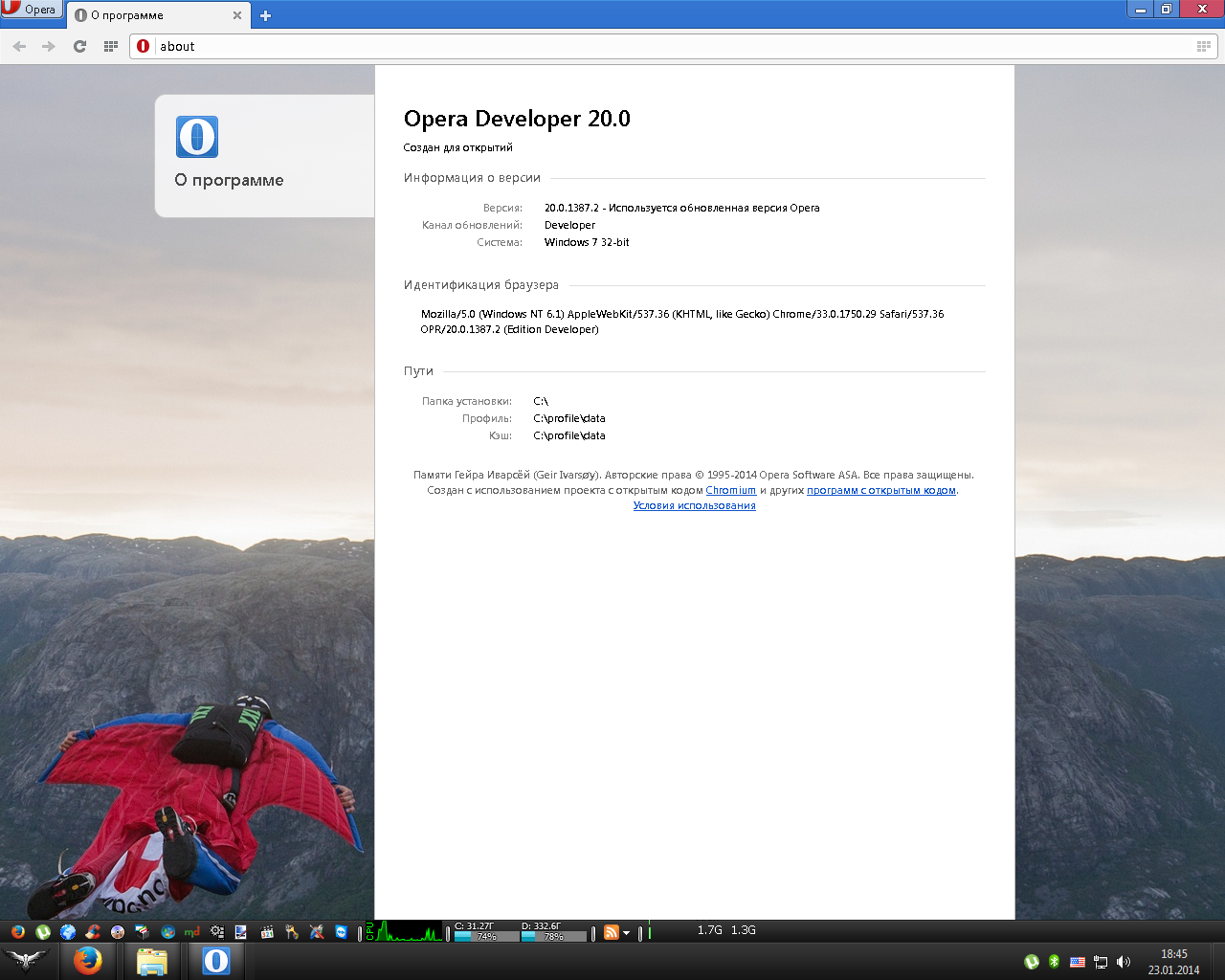
Task: Click the Opera Developer taskbar button
Action: click(216, 960)
